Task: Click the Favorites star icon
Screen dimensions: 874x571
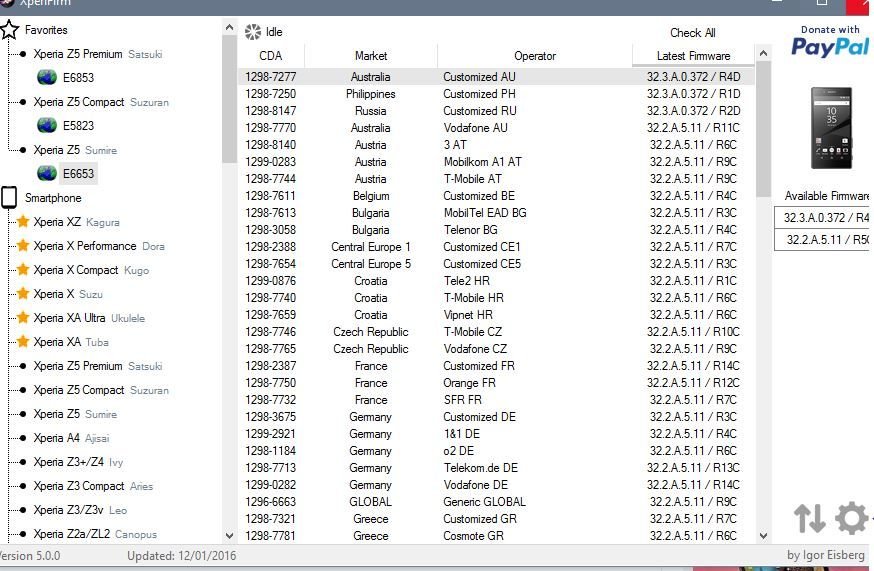Action: 9,30
